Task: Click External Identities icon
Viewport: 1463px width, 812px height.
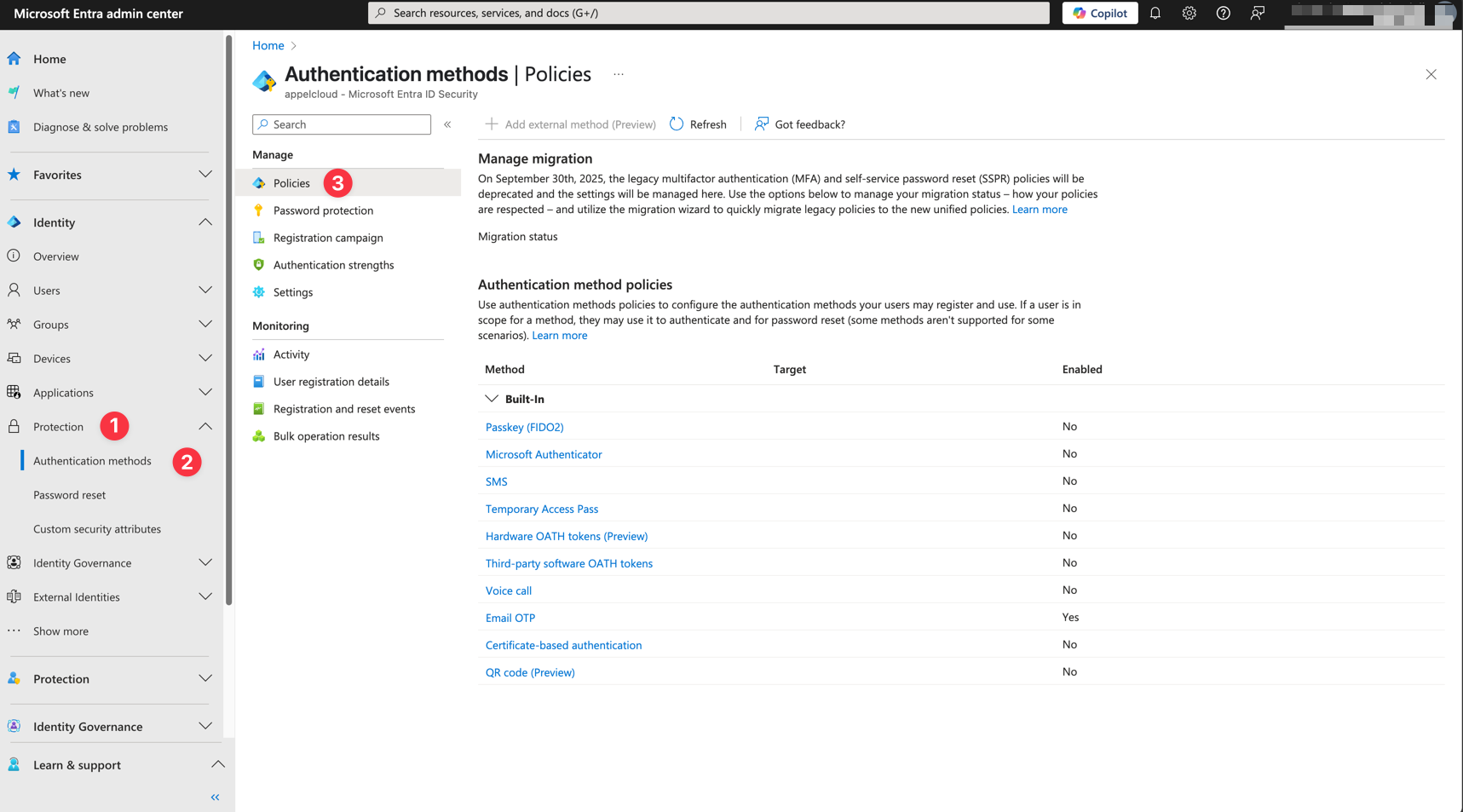Action: 14,597
